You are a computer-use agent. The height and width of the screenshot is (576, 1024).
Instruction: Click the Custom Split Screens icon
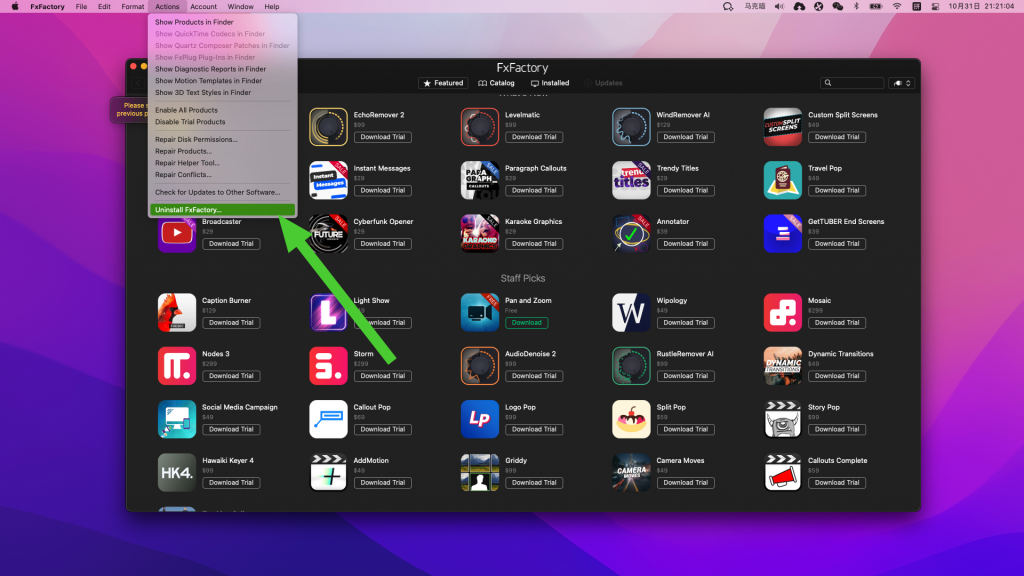tap(782, 126)
